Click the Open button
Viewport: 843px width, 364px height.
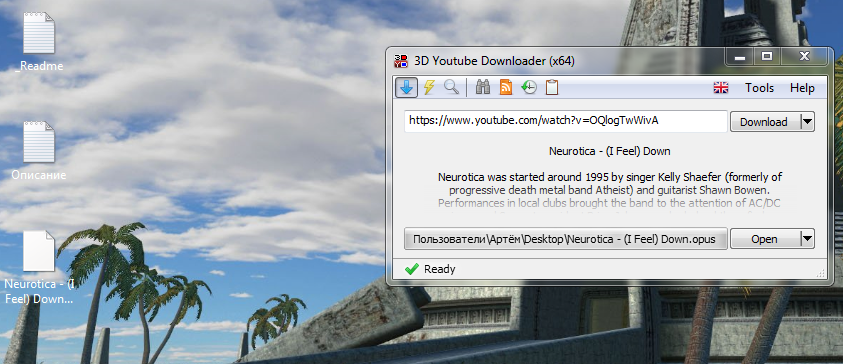765,239
